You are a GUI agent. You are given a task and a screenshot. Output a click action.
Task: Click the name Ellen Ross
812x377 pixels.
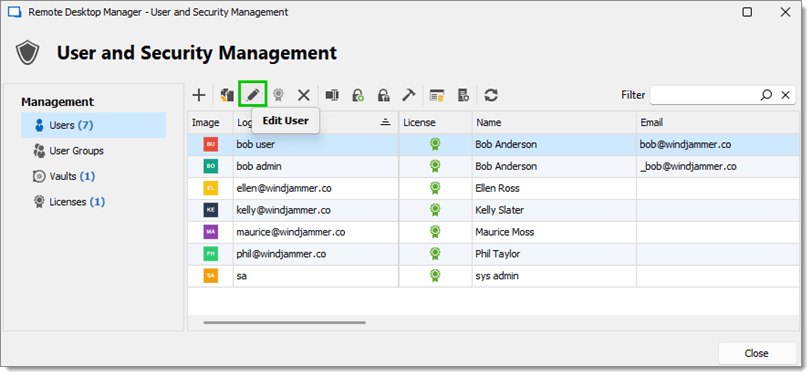point(497,188)
